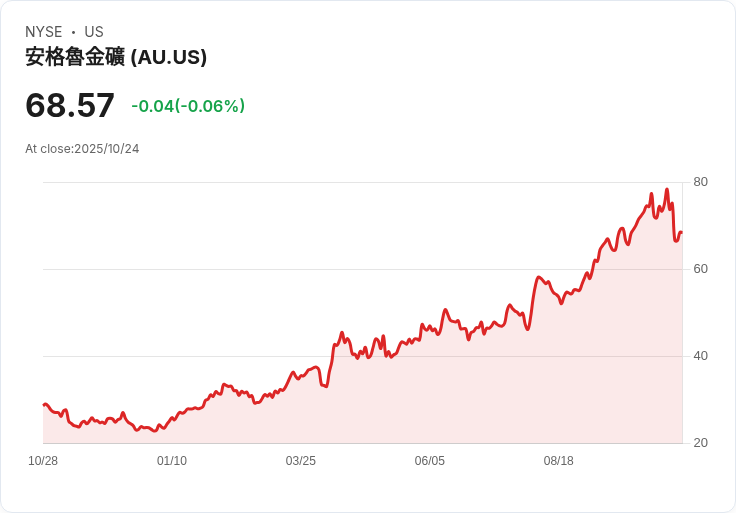Click the 60 value on the y-axis
This screenshot has height=513, width=736.
pyautogui.click(x=701, y=269)
